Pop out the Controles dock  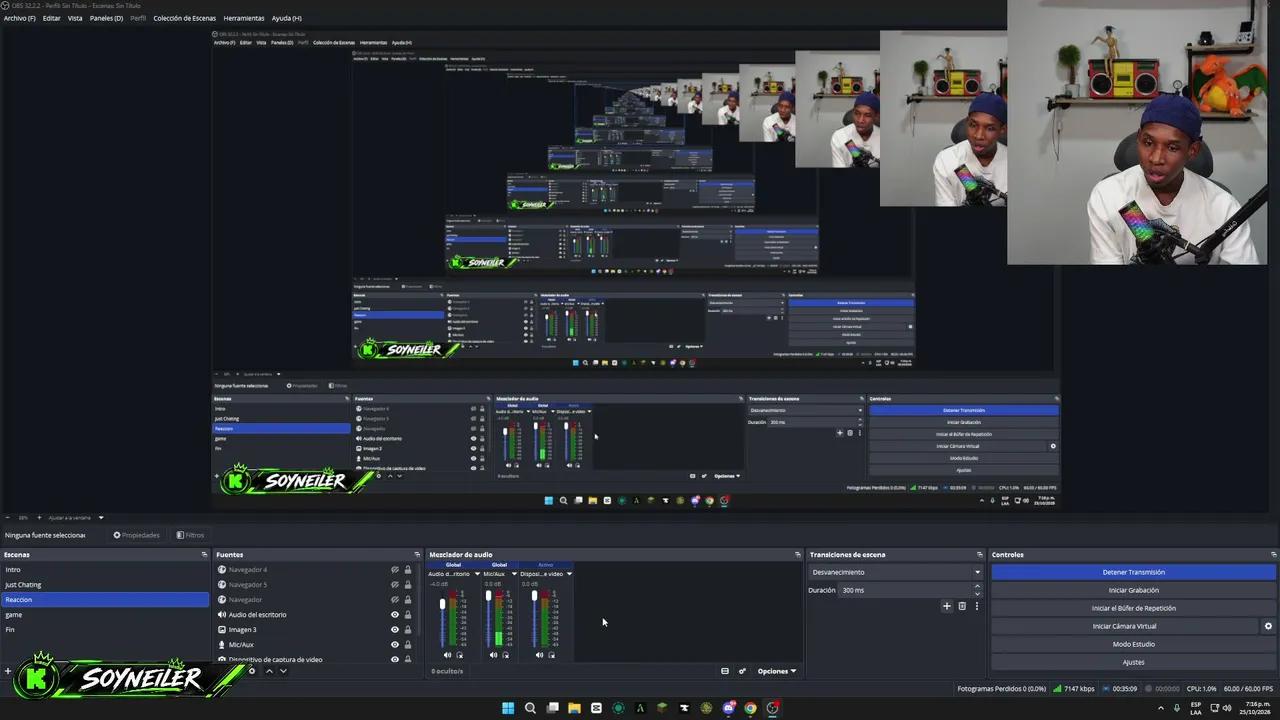tap(1273, 555)
